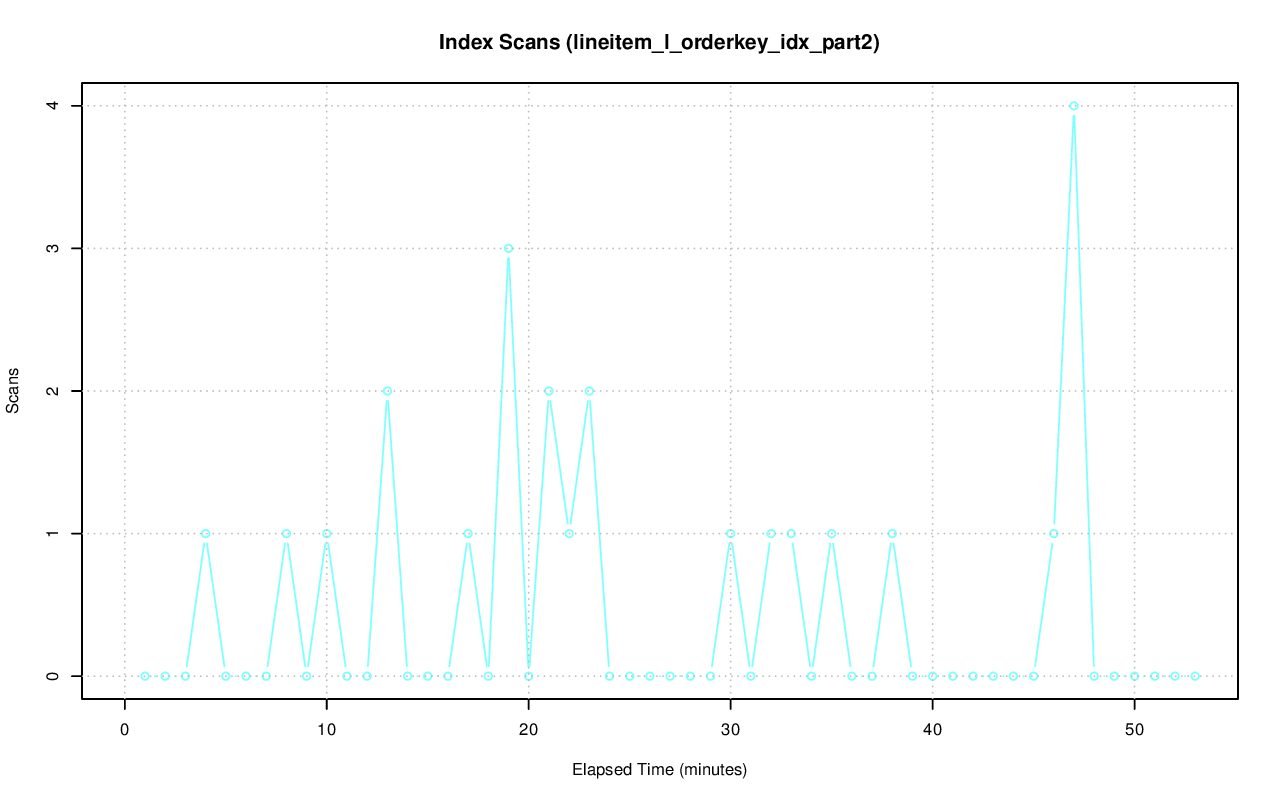Click the 2-scan data point at minute 21
1280x801 pixels.
tap(549, 391)
